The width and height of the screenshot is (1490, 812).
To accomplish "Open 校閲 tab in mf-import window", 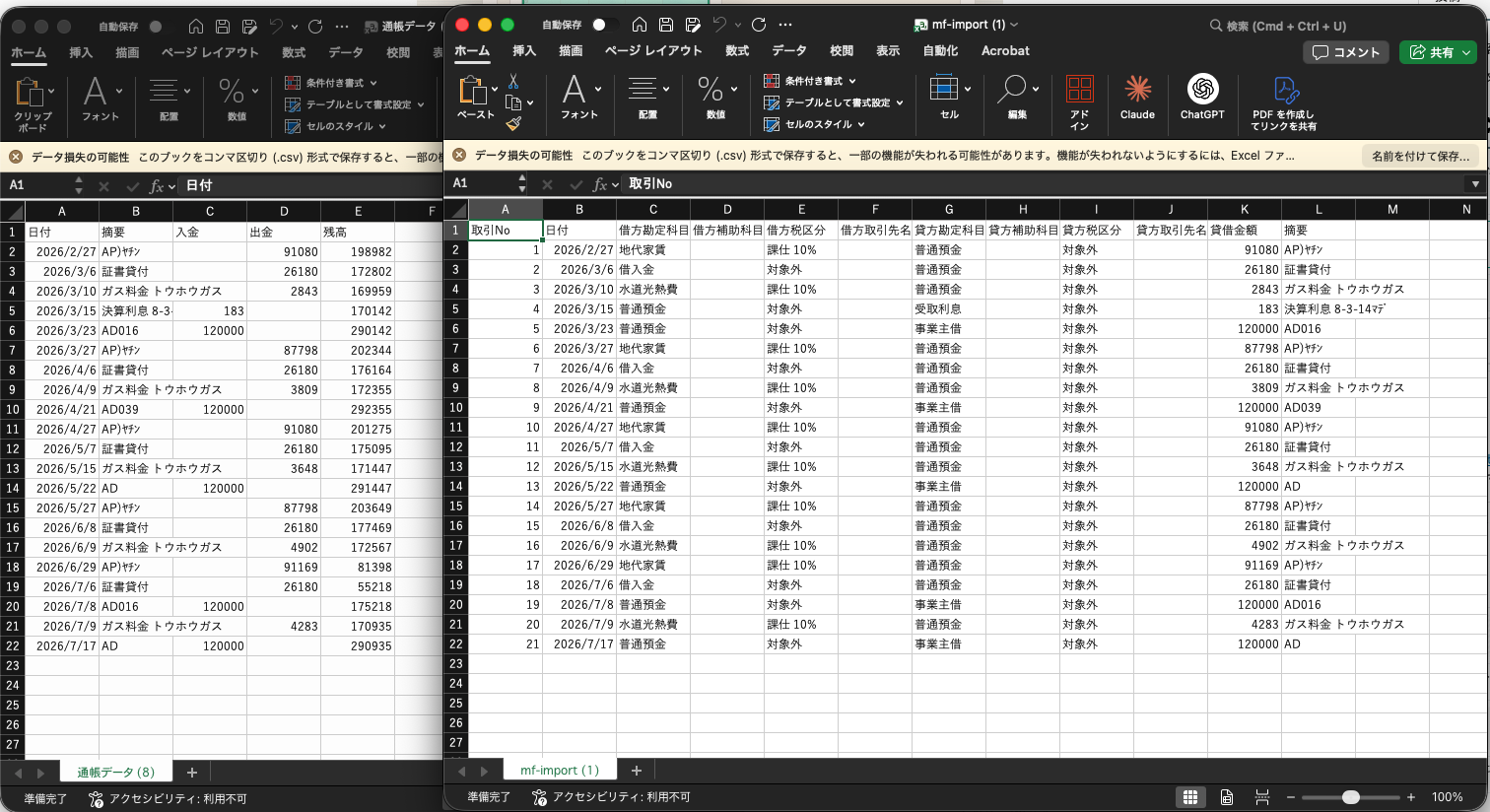I will click(842, 51).
